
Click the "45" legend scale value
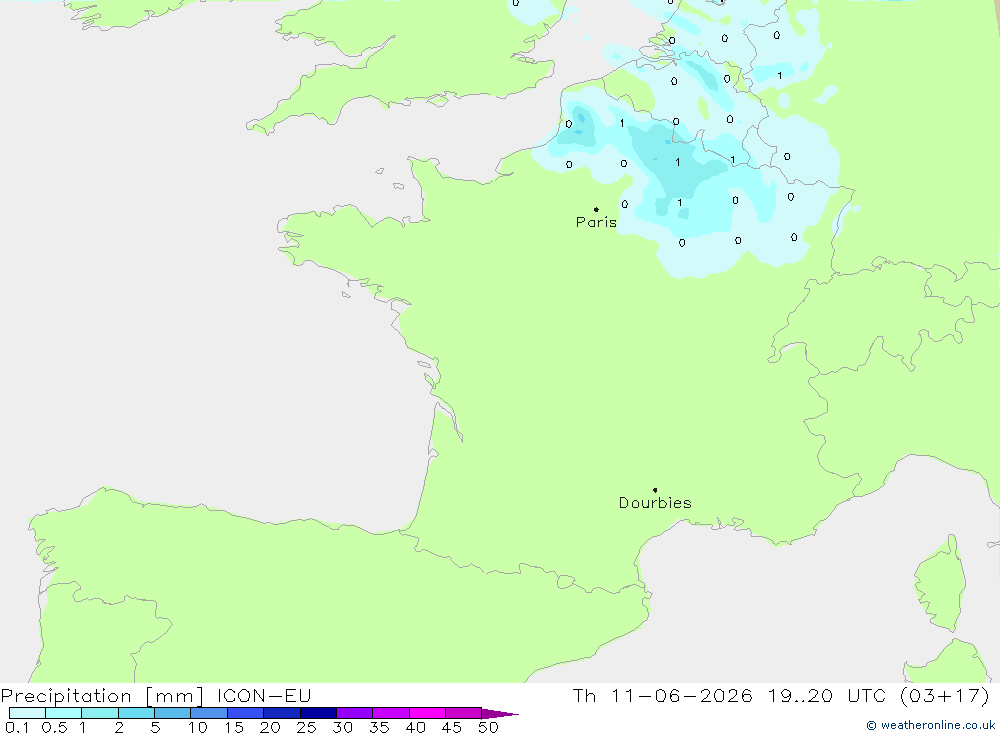(x=452, y=727)
